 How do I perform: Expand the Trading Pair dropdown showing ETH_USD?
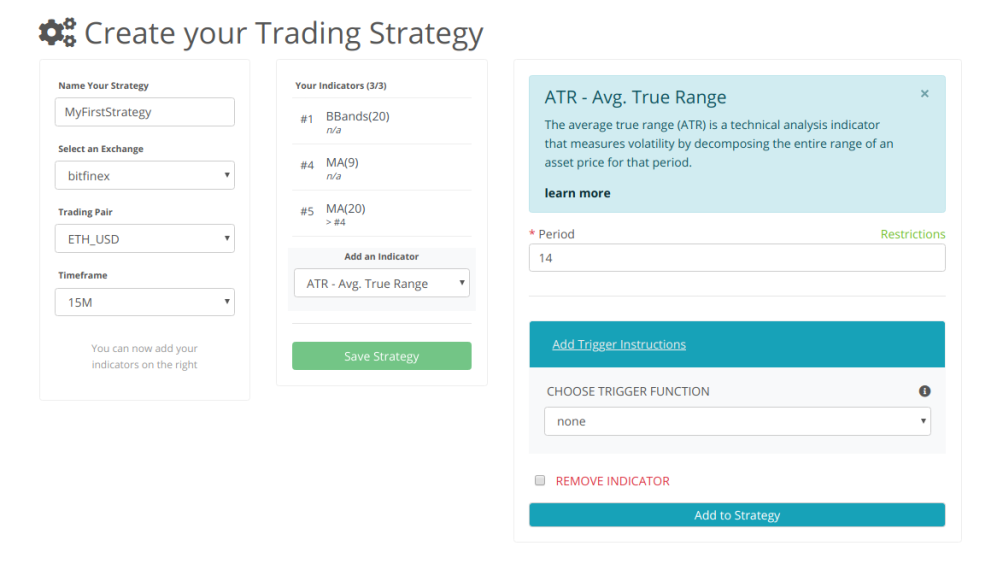point(145,239)
